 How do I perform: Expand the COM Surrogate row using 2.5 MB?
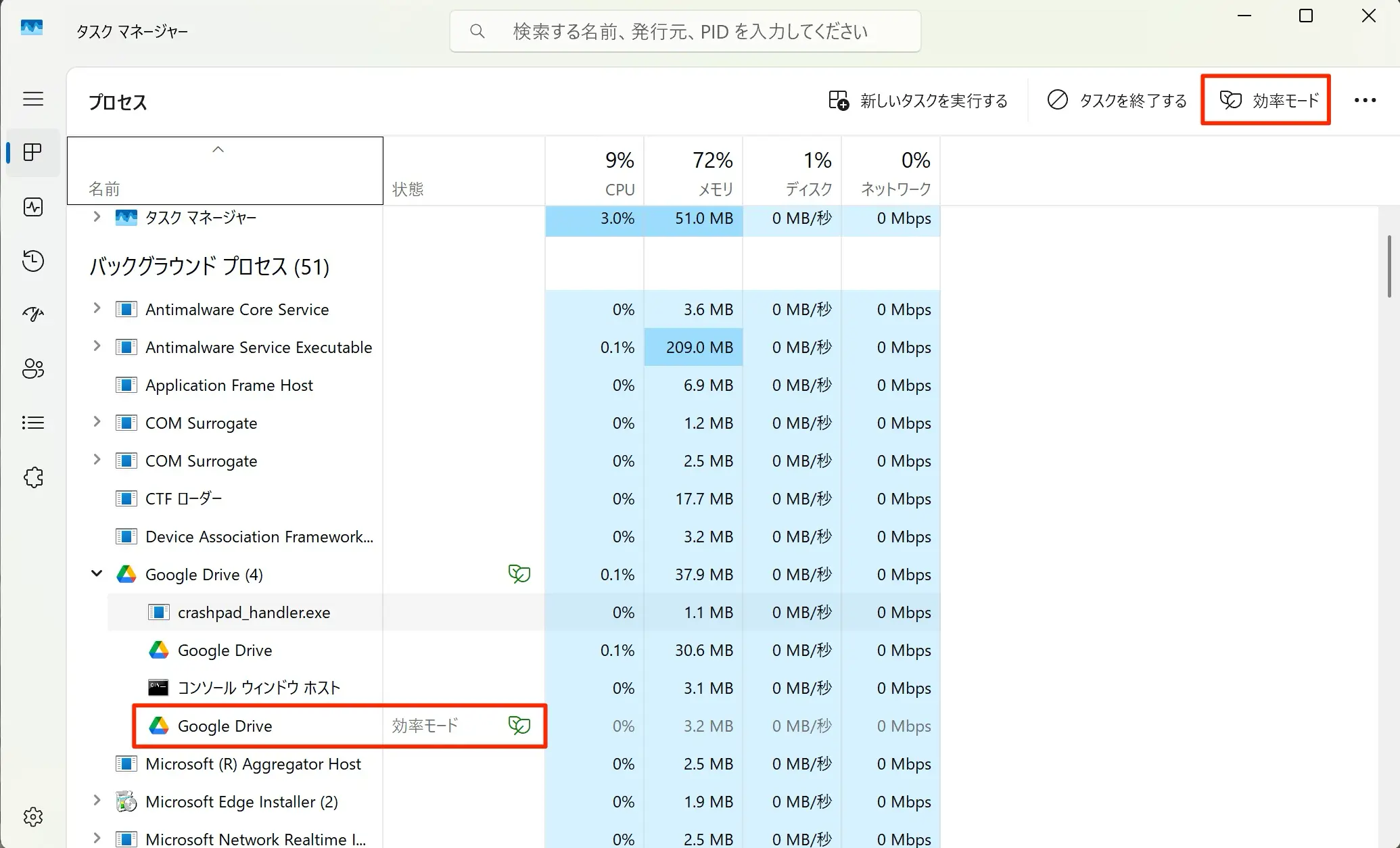(97, 460)
